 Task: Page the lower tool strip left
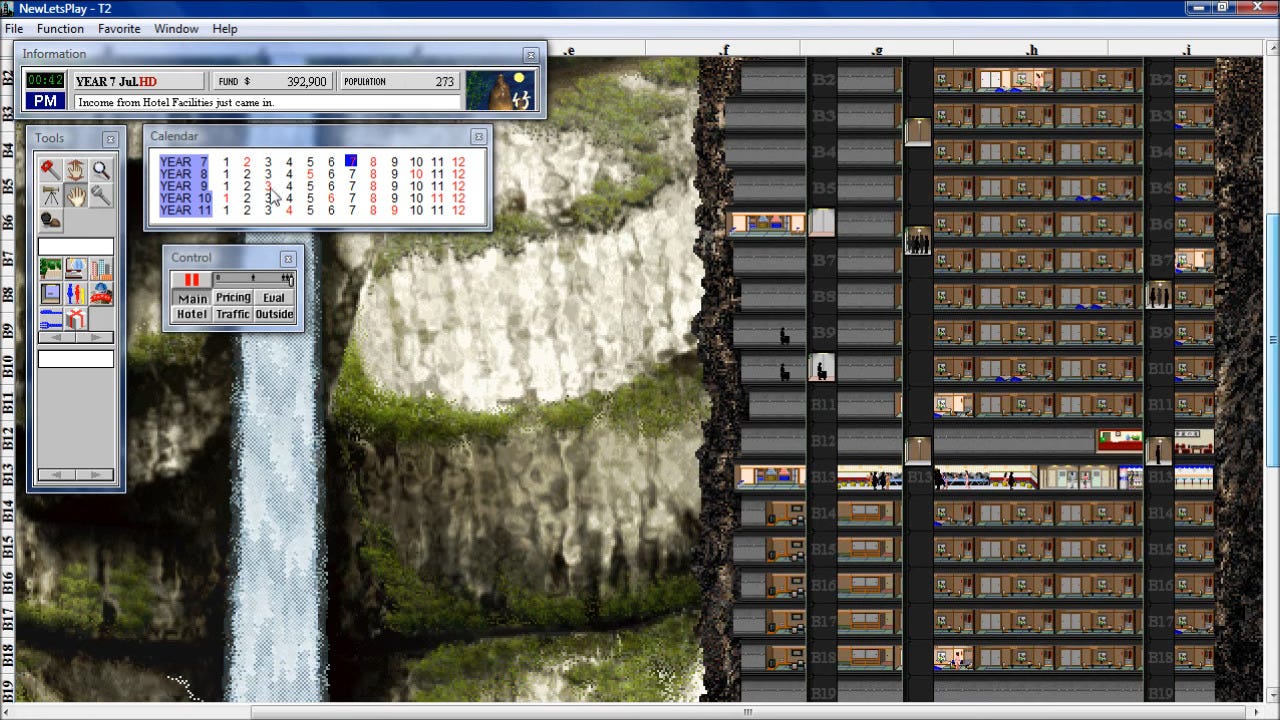[x=57, y=474]
